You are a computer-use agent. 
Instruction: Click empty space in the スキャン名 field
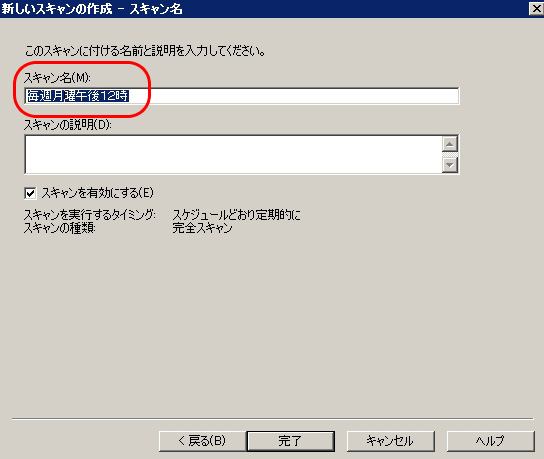pyautogui.click(x=293, y=96)
